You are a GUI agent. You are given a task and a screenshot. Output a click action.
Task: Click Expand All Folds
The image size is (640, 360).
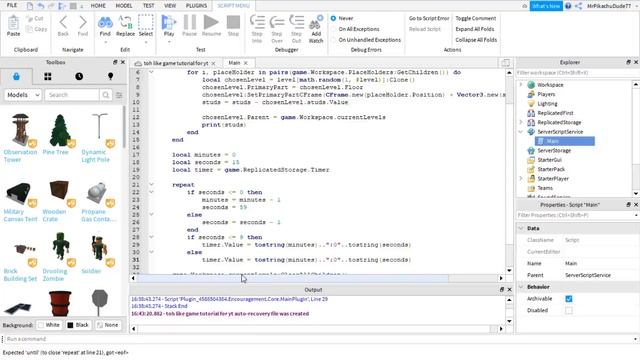[475, 29]
